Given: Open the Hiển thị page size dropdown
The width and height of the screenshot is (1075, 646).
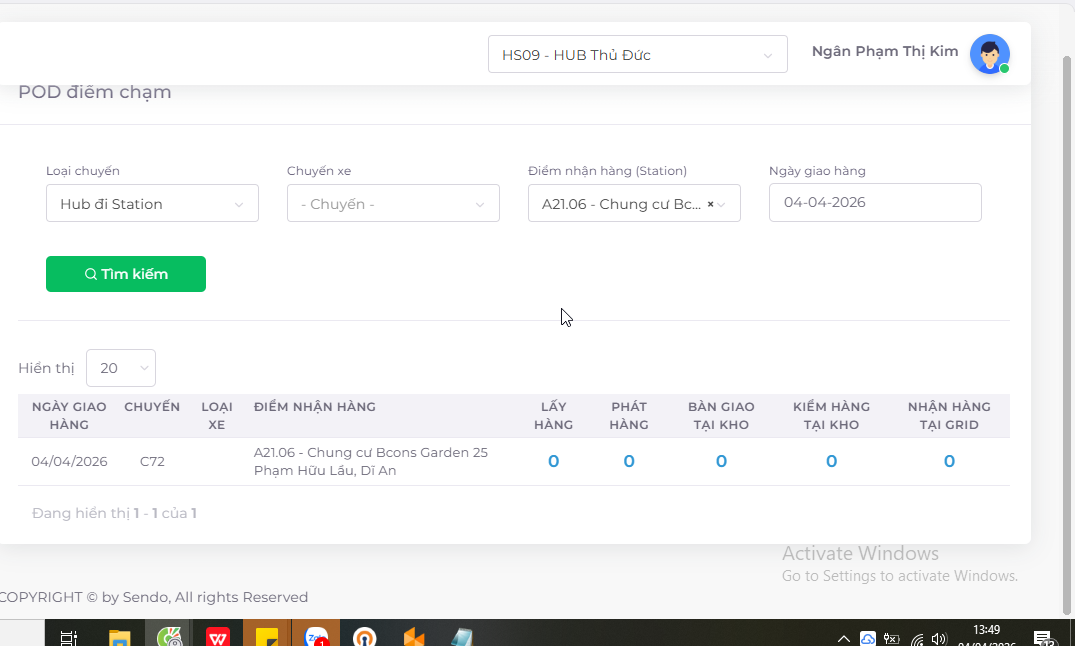Looking at the screenshot, I should (121, 368).
